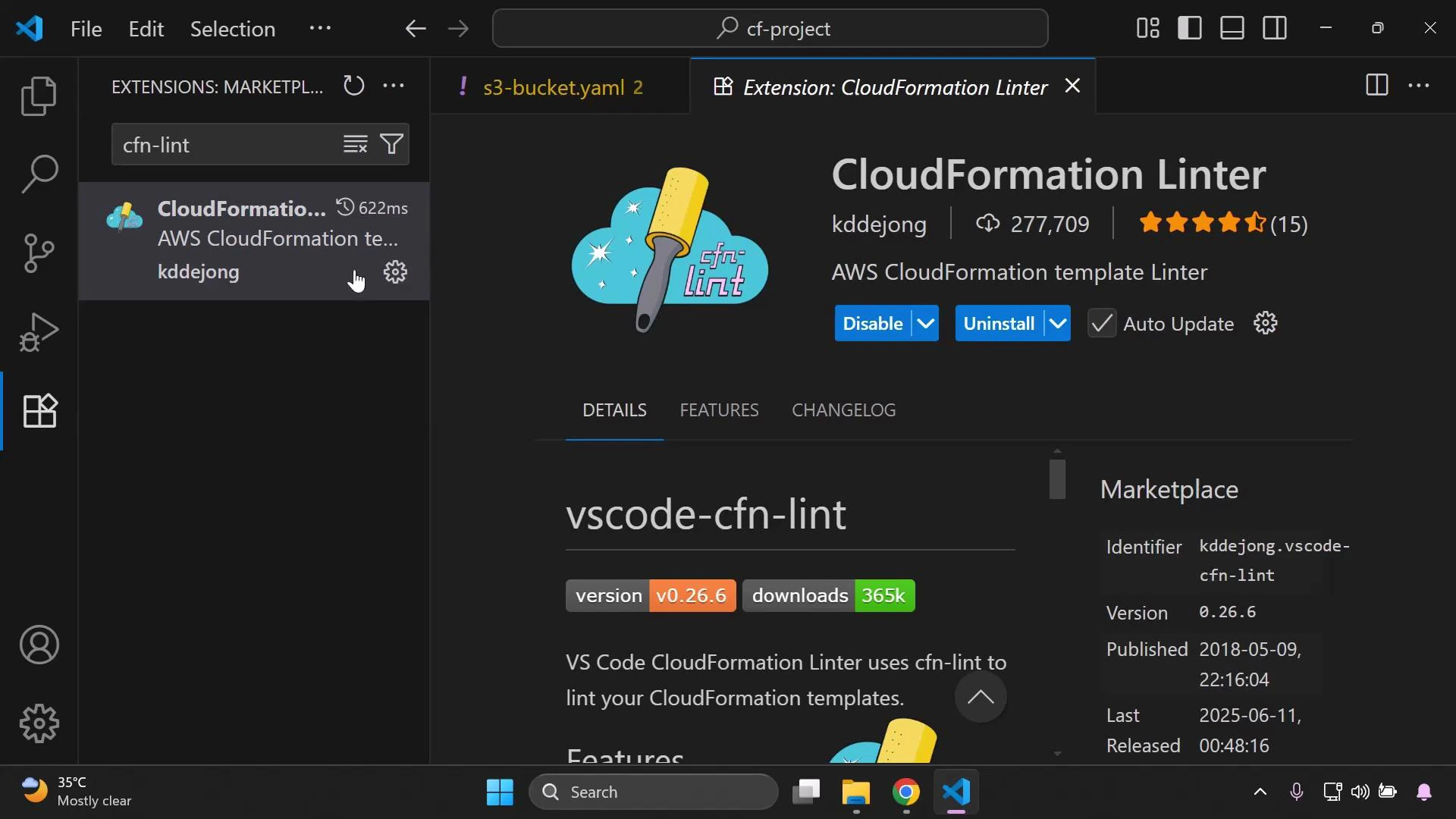The image size is (1456, 819).
Task: Toggle the secondary side bar
Action: click(x=1275, y=28)
